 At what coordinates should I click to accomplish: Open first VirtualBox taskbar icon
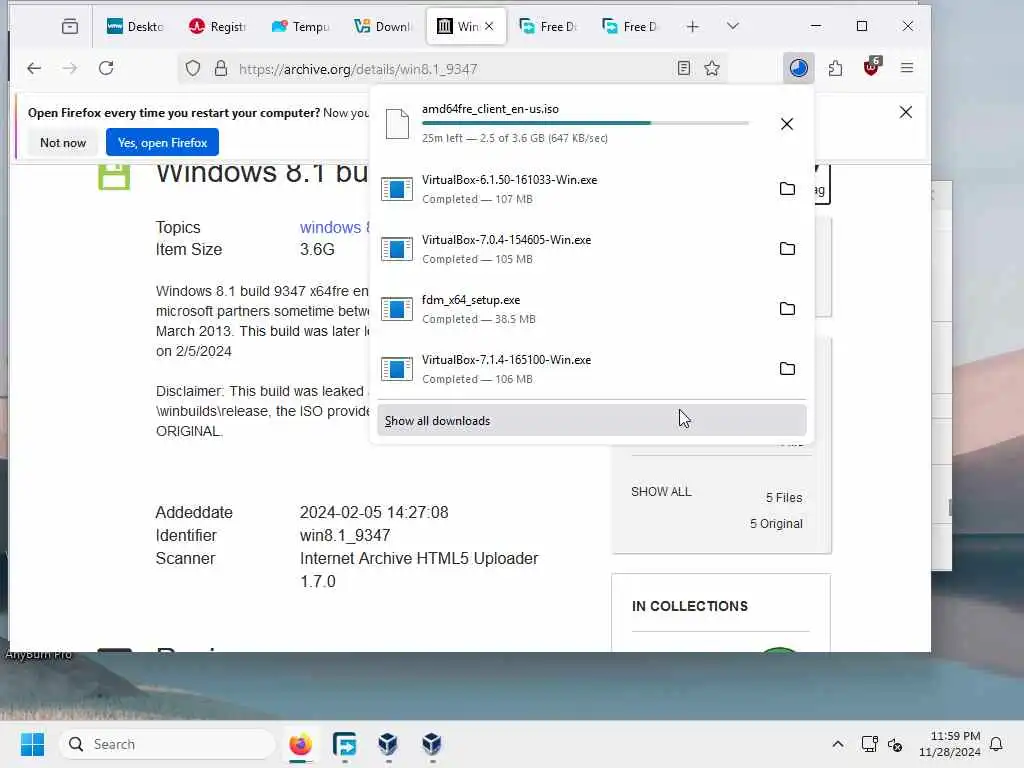(x=388, y=744)
